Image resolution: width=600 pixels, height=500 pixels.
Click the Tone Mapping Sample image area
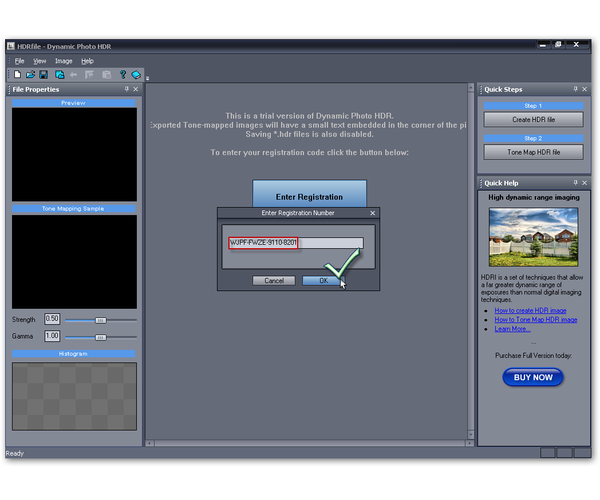coord(74,262)
